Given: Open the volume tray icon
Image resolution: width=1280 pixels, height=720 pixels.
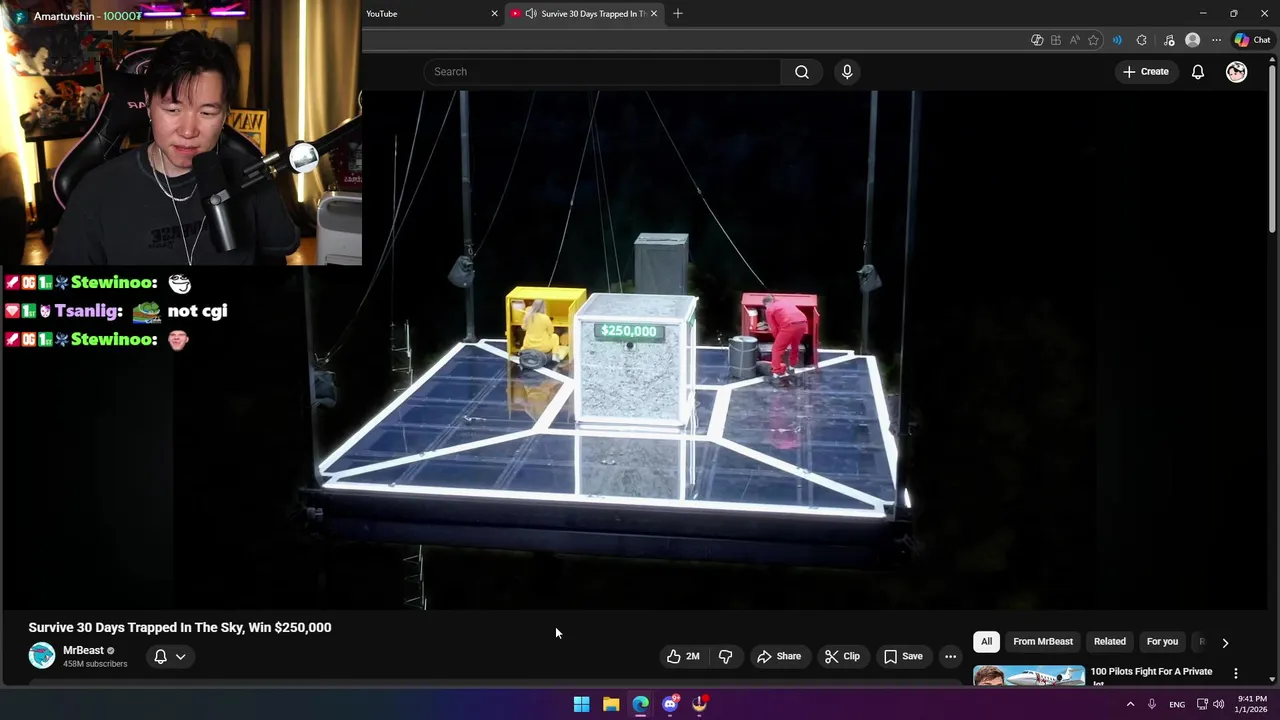Looking at the screenshot, I should pyautogui.click(x=1218, y=704).
